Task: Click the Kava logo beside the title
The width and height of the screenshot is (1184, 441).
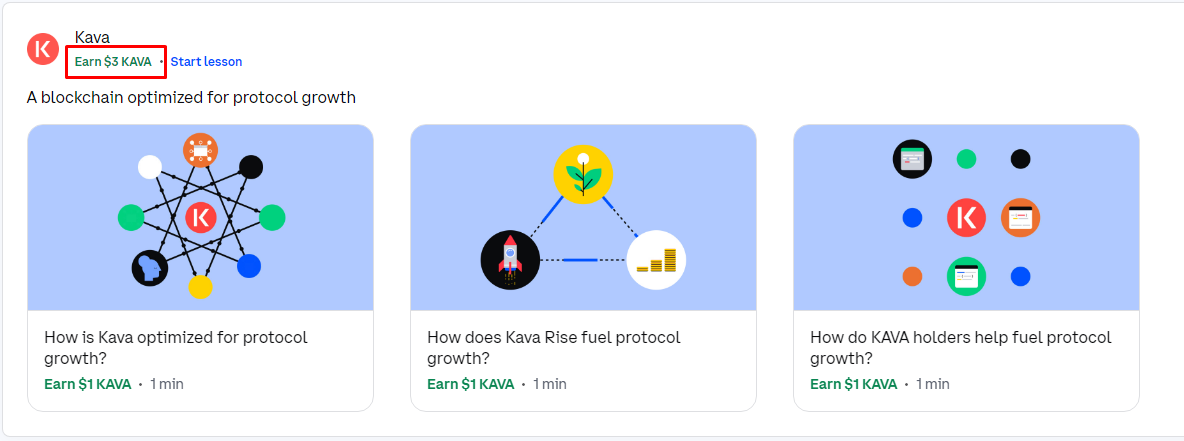Action: click(x=43, y=48)
